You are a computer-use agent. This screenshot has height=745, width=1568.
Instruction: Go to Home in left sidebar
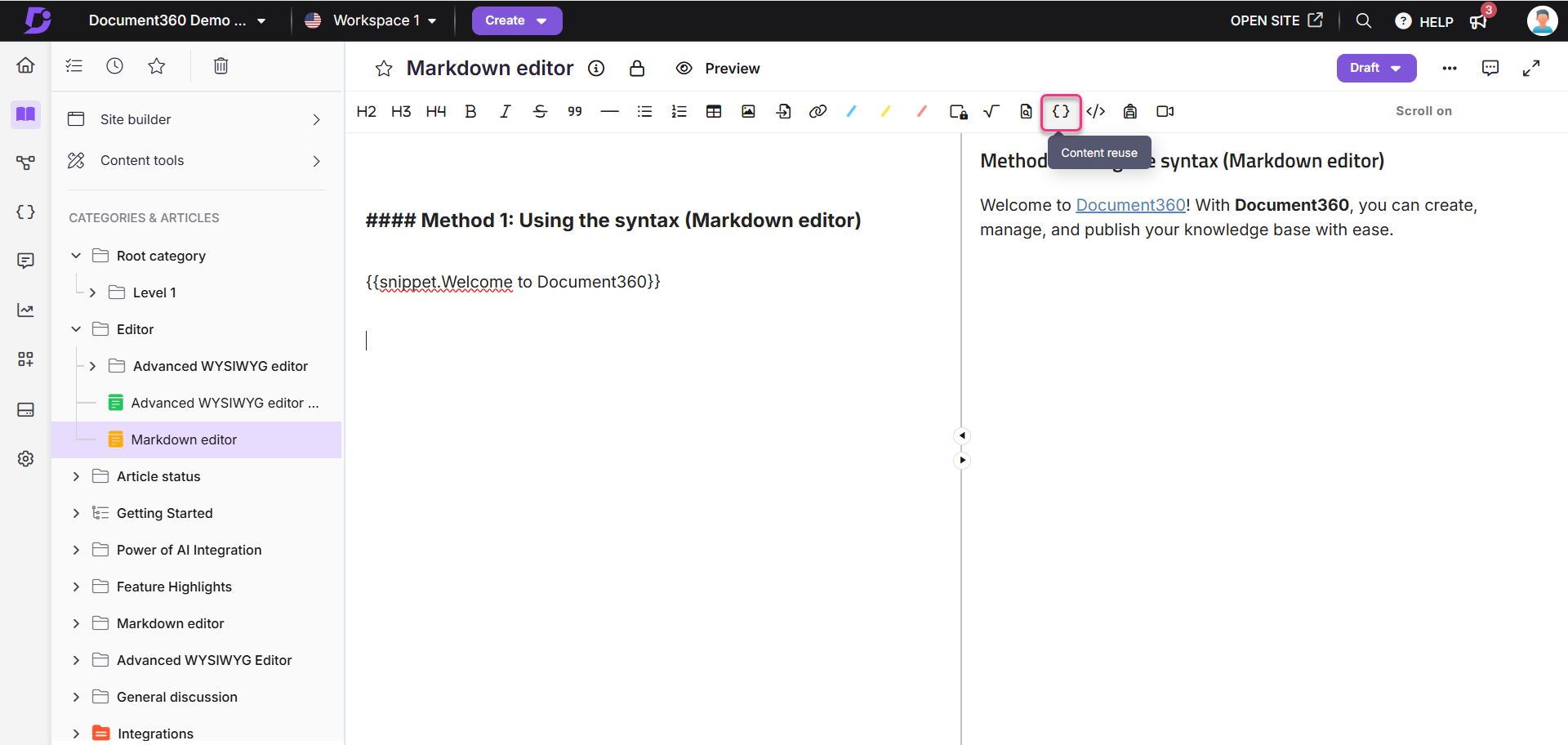pos(25,65)
